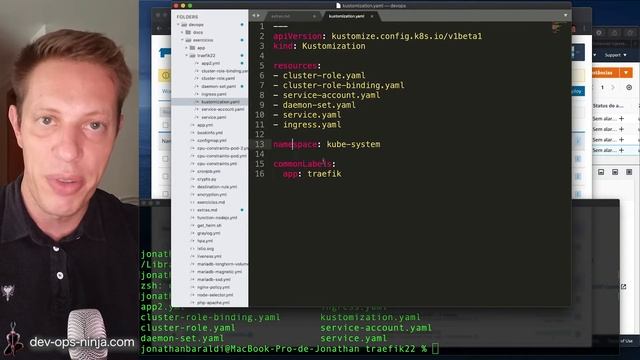Switch to the kustomization.yaml tab
Viewport: 640px width, 360px height.
(347, 16)
